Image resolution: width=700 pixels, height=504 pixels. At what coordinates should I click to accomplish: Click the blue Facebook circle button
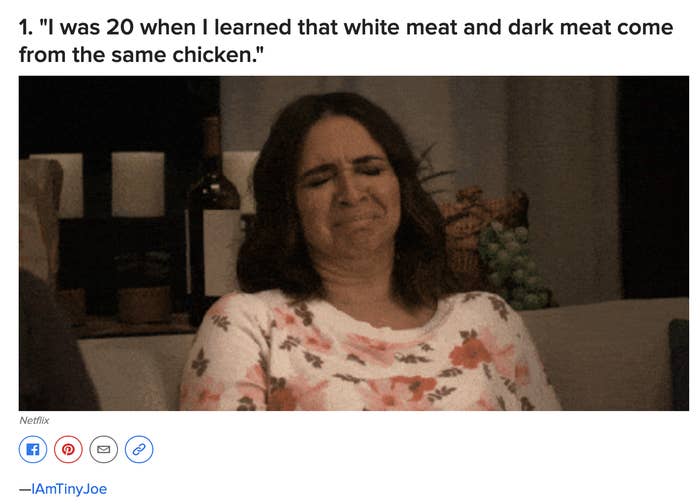pos(33,449)
